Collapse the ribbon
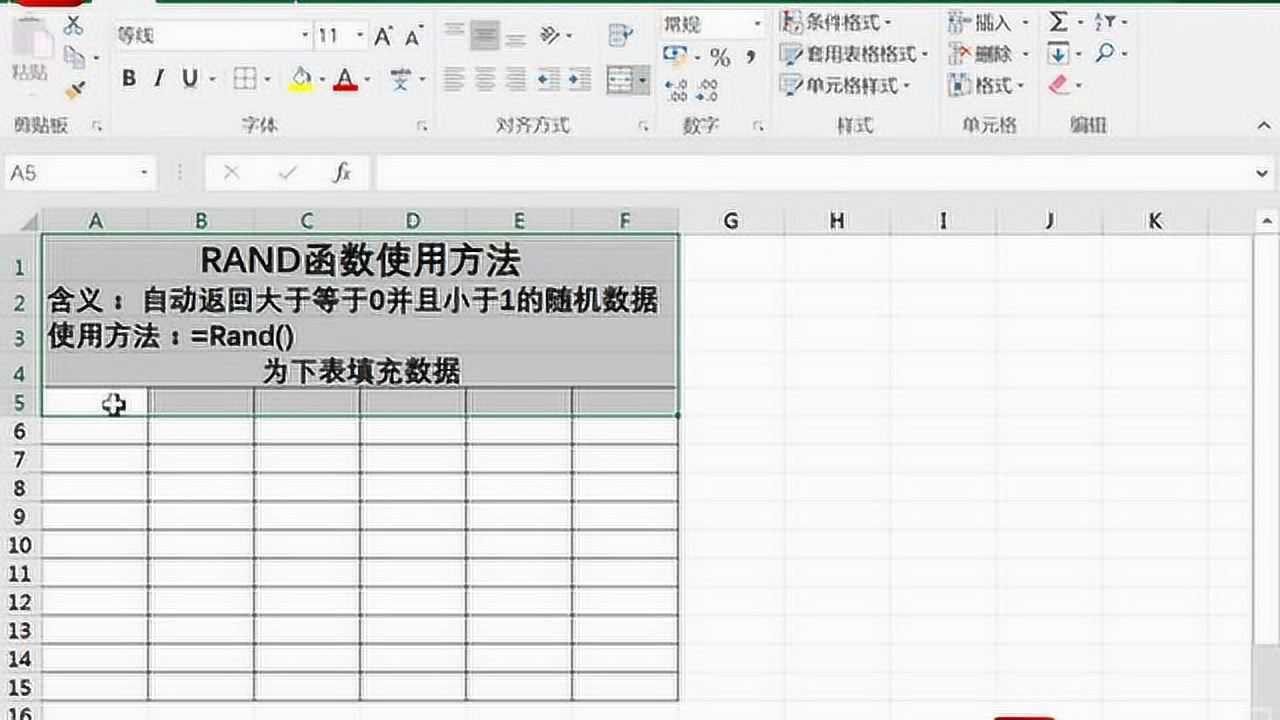Viewport: 1280px width, 720px height. (x=1264, y=126)
